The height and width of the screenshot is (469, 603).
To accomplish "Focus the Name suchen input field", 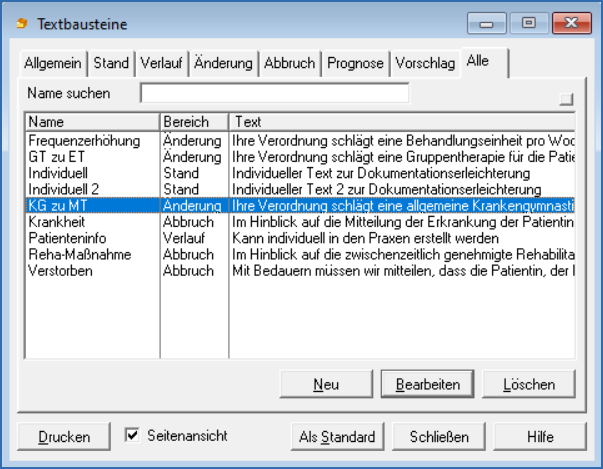I will coord(275,93).
